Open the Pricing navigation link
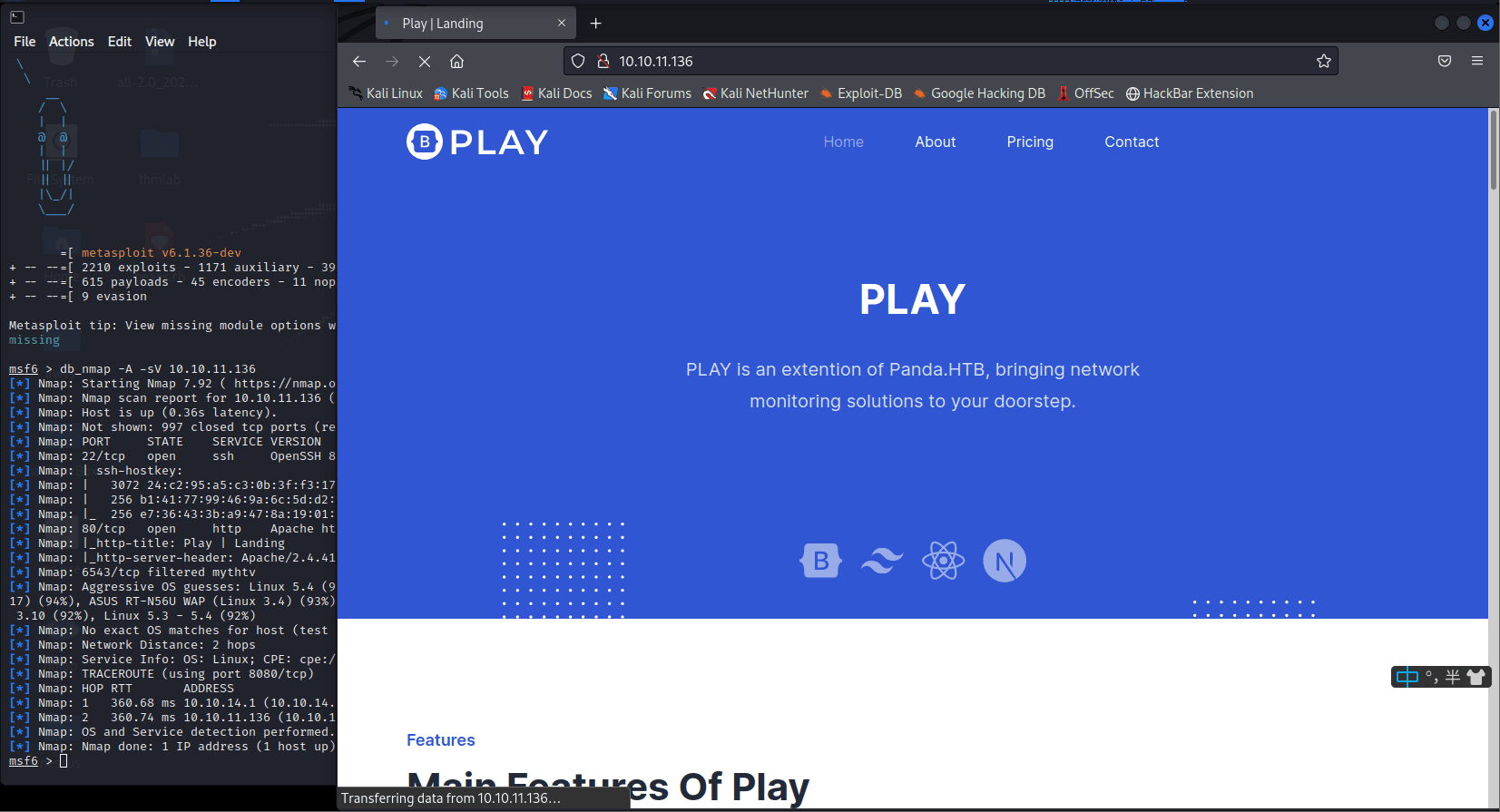Image resolution: width=1500 pixels, height=812 pixels. [1029, 142]
